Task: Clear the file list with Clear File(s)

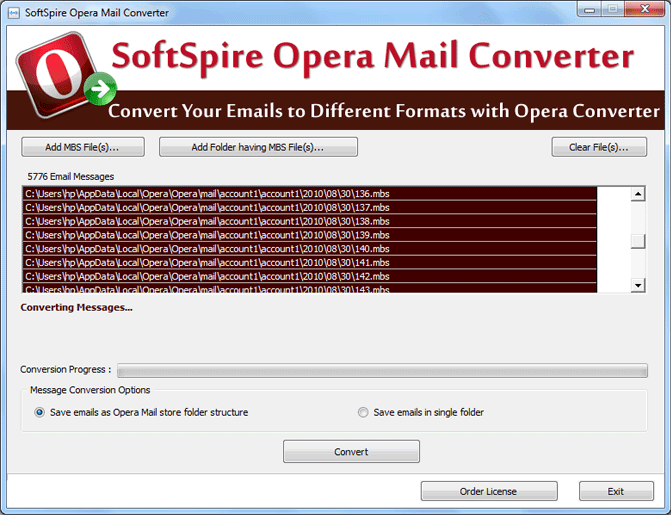Action: [x=599, y=147]
